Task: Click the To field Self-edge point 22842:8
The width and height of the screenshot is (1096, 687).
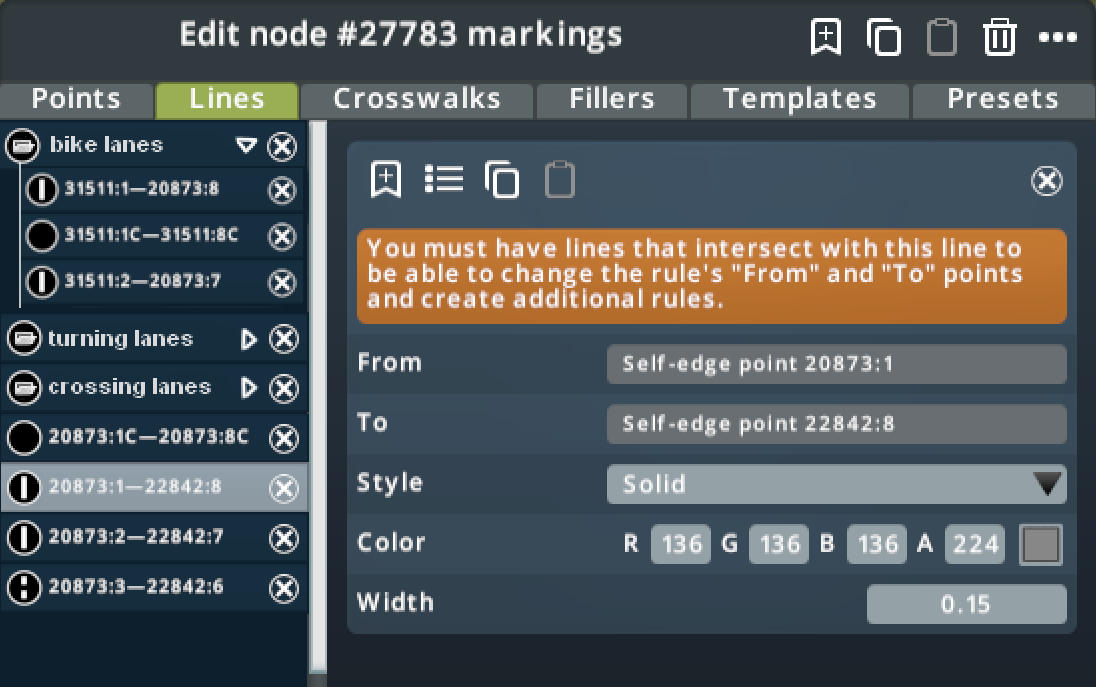Action: point(837,424)
